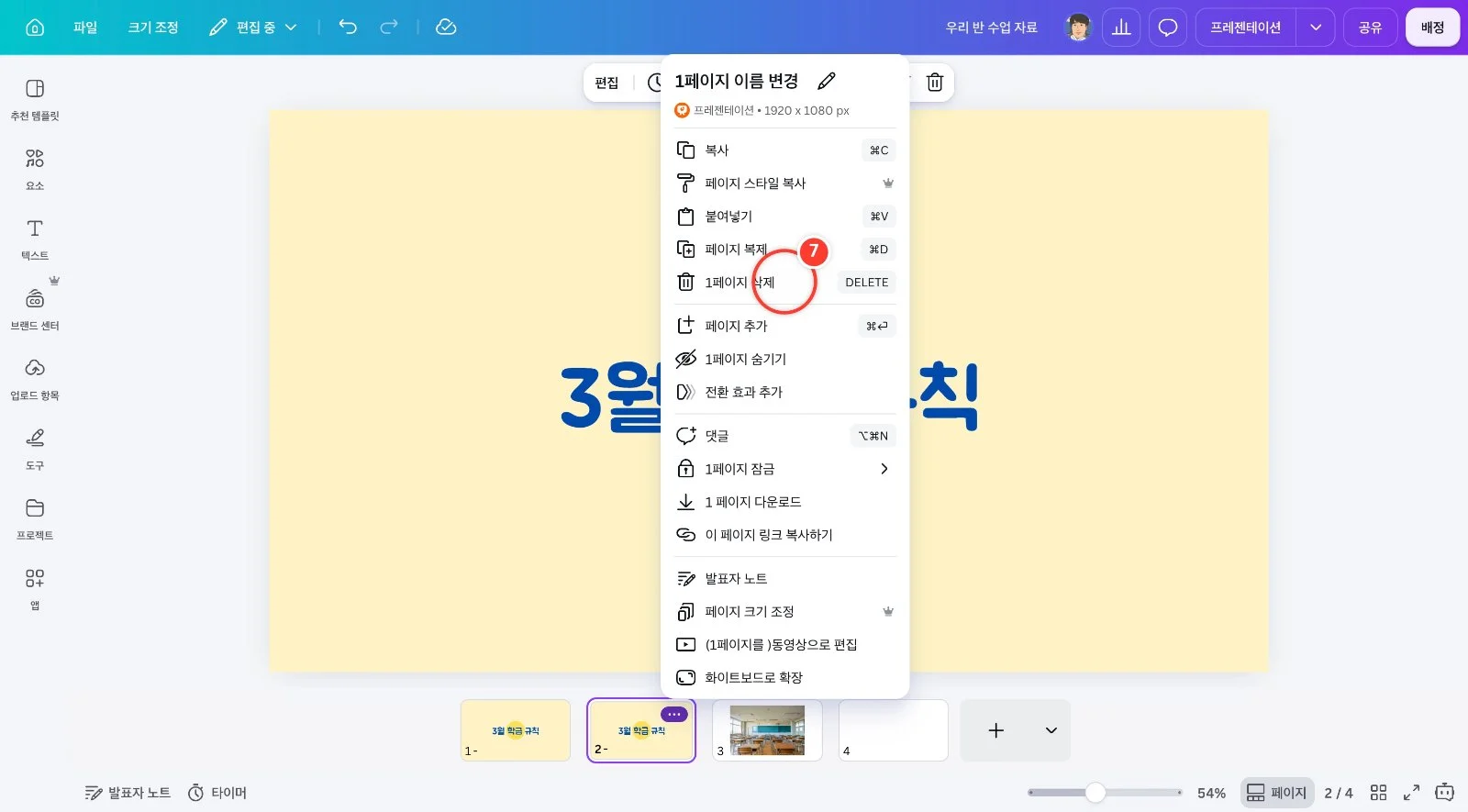Expand 1페이지 잠금 submenu
The height and width of the screenshot is (812, 1468).
point(784,469)
